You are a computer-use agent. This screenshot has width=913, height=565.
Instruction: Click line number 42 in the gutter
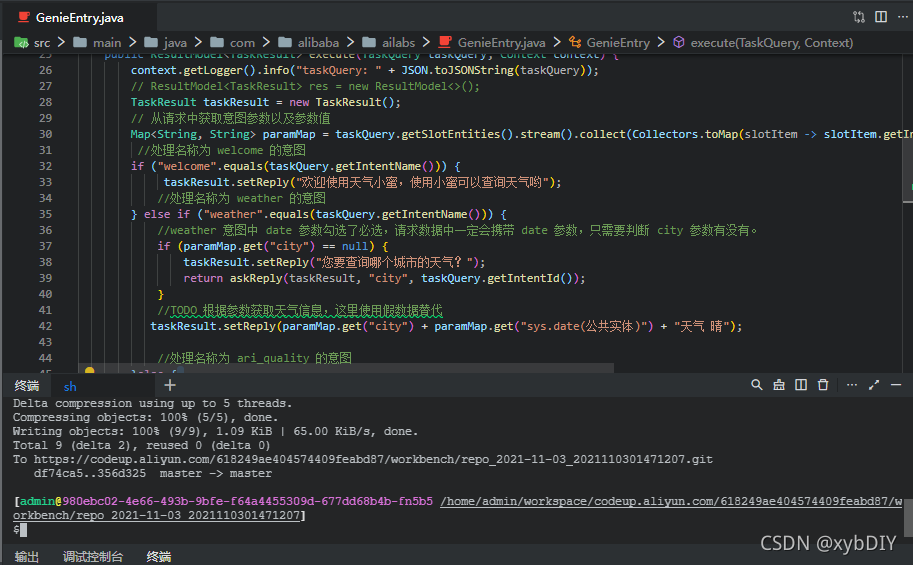click(45, 326)
